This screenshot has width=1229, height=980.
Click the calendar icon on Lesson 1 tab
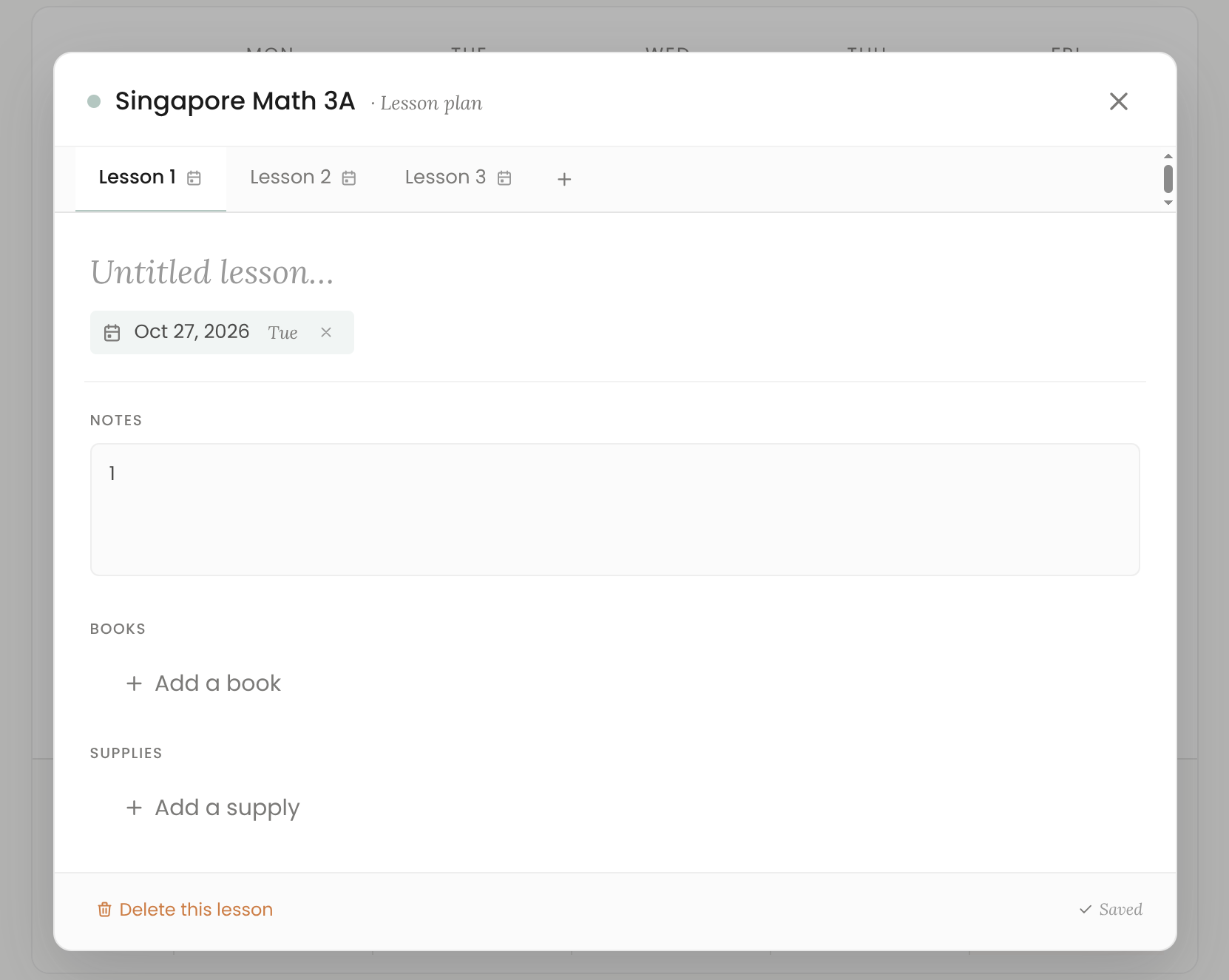coord(194,178)
